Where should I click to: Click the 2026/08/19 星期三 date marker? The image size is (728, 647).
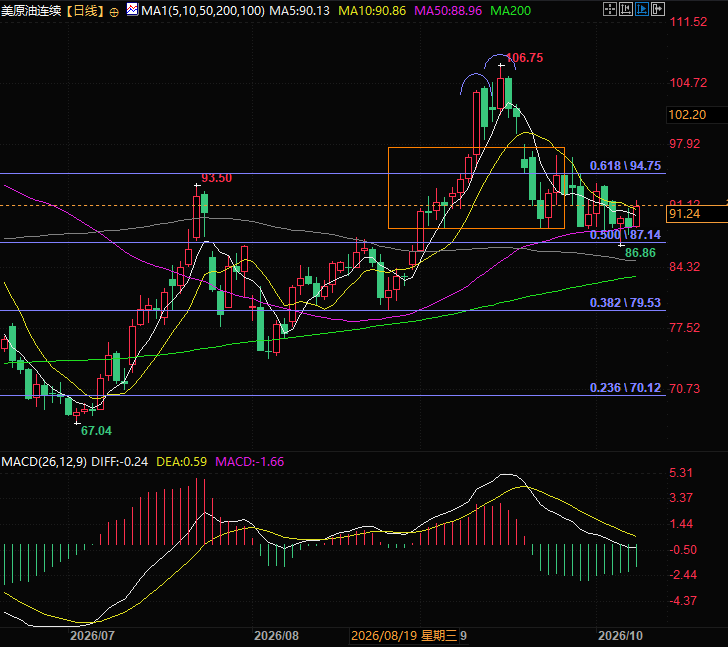point(404,636)
